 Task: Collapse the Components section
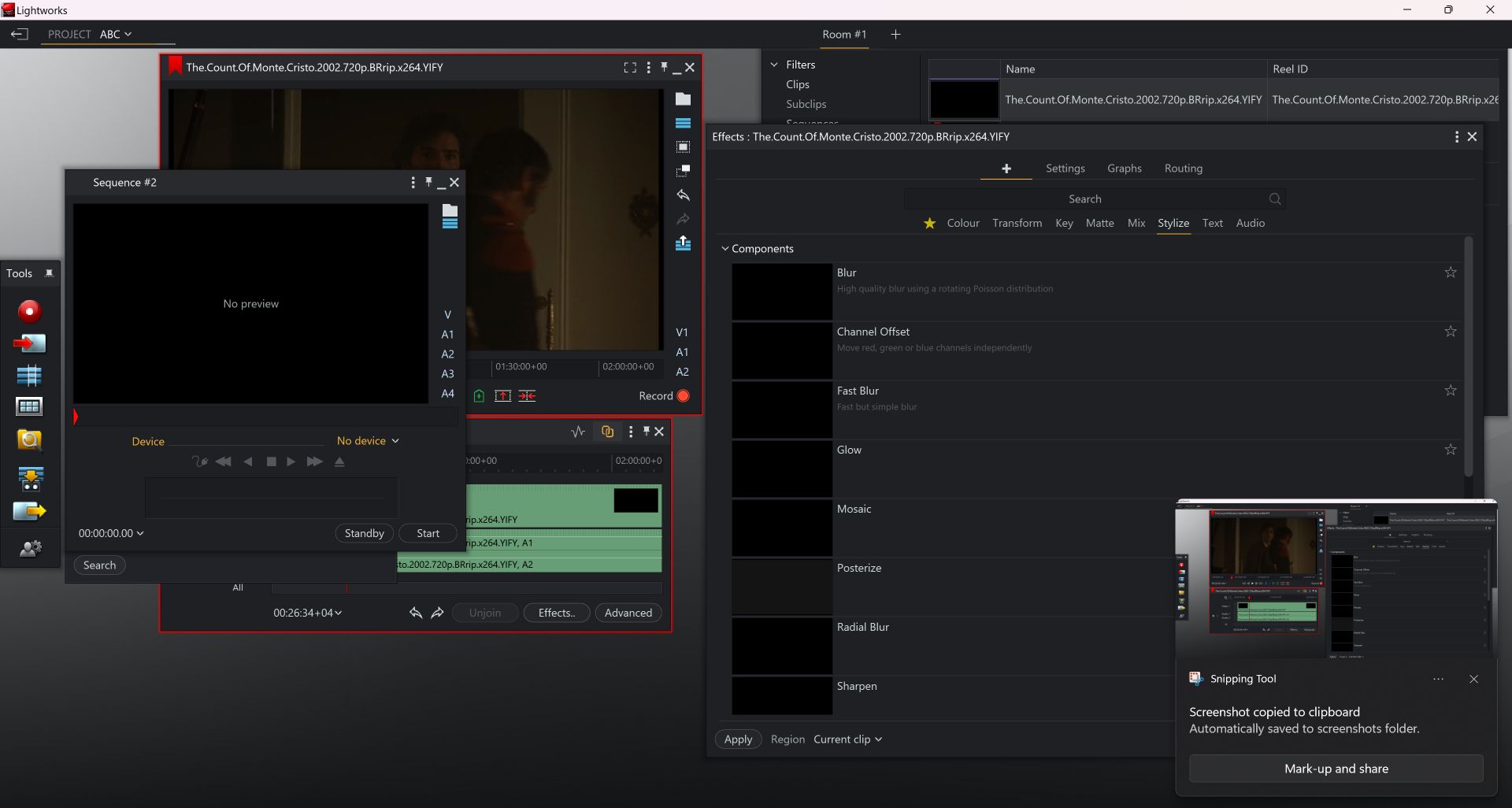coord(725,249)
